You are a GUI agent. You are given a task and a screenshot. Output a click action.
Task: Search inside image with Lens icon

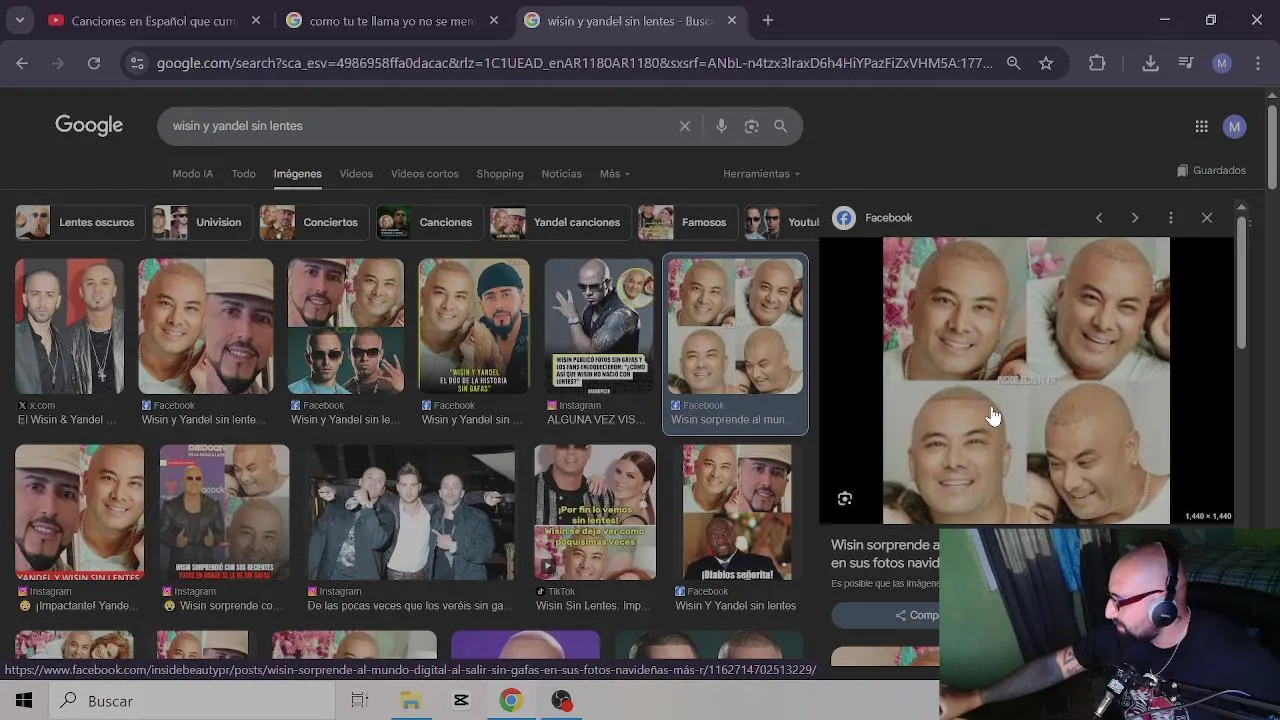845,499
